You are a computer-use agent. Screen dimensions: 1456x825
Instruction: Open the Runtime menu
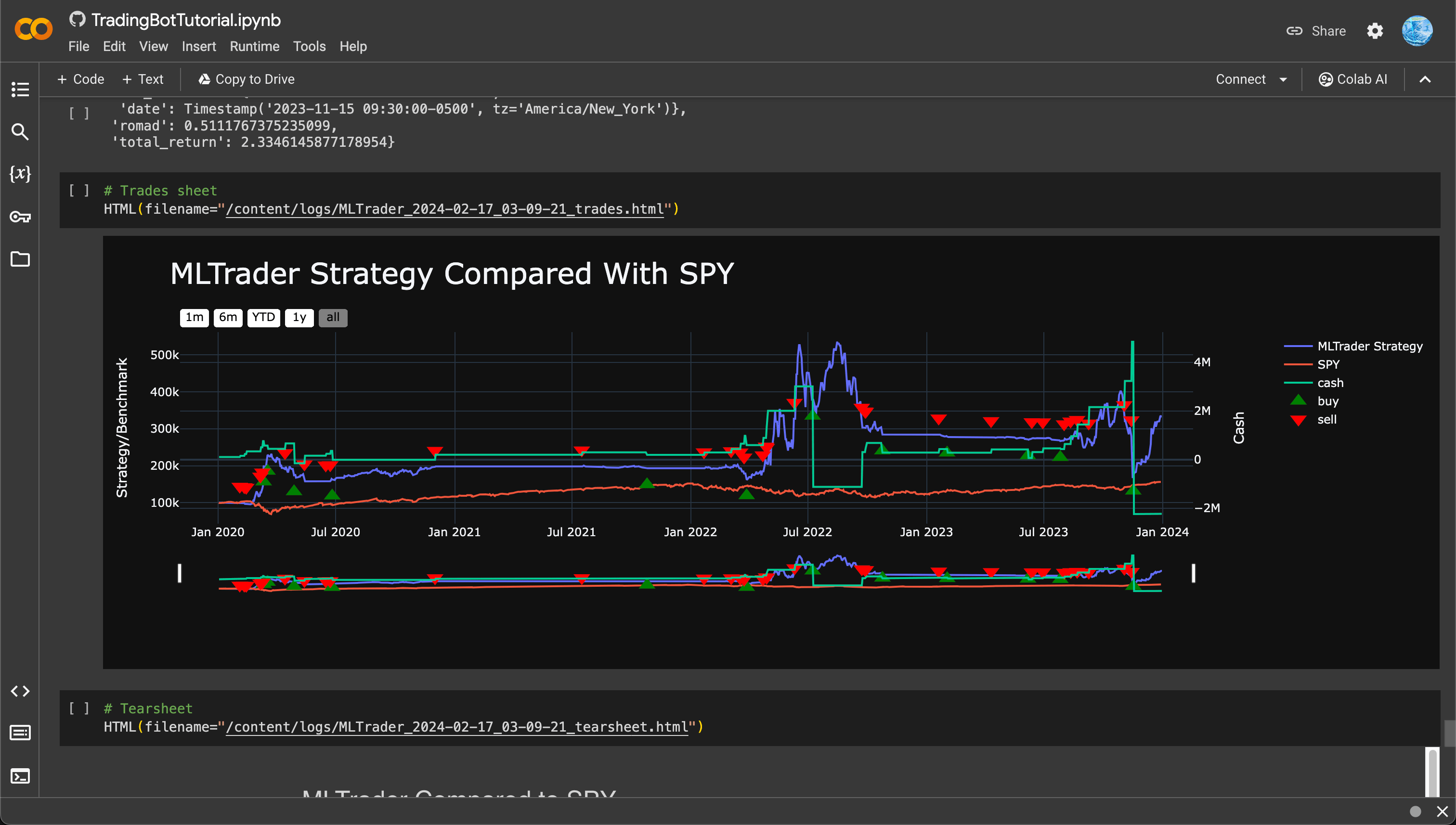tap(255, 47)
